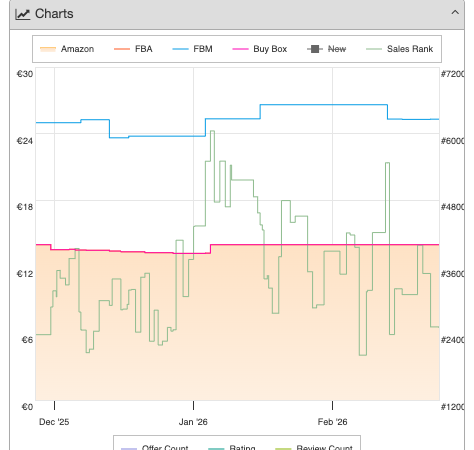Click the Dec '25 axis label
474x450 pixels.
click(x=54, y=422)
